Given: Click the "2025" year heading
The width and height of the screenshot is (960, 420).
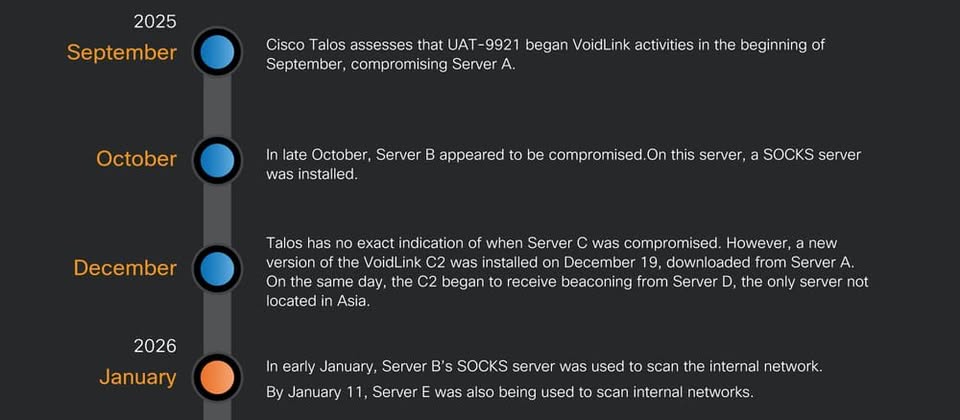Looking at the screenshot, I should [x=155, y=21].
